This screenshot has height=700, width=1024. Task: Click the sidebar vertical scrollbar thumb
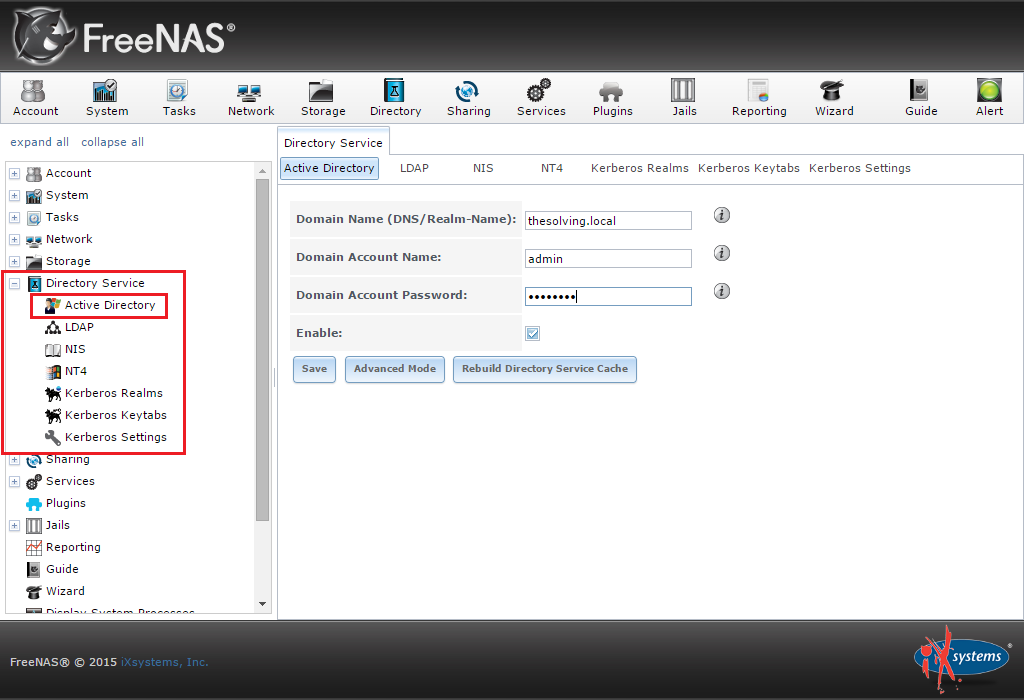coord(263,350)
